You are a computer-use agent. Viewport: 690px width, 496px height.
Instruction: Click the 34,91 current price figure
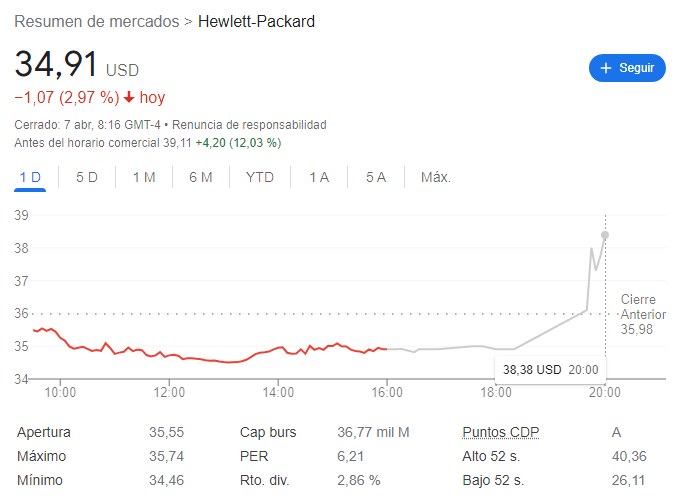coord(57,65)
